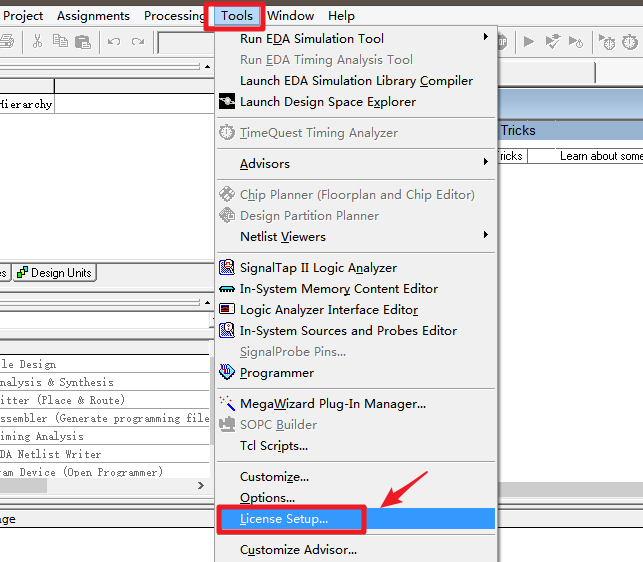Open the Assignments menu
The height and width of the screenshot is (562, 643).
point(93,16)
